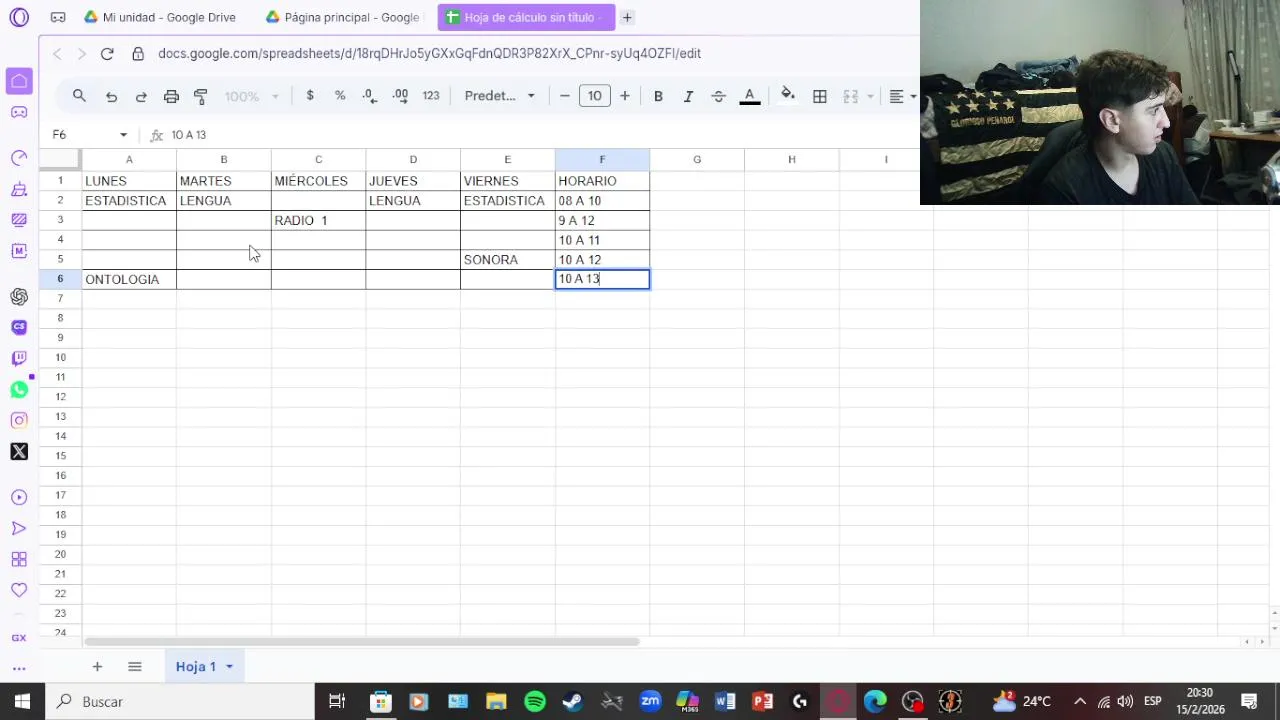Image resolution: width=1280 pixels, height=720 pixels.
Task: Click the URL address bar
Action: coord(430,53)
